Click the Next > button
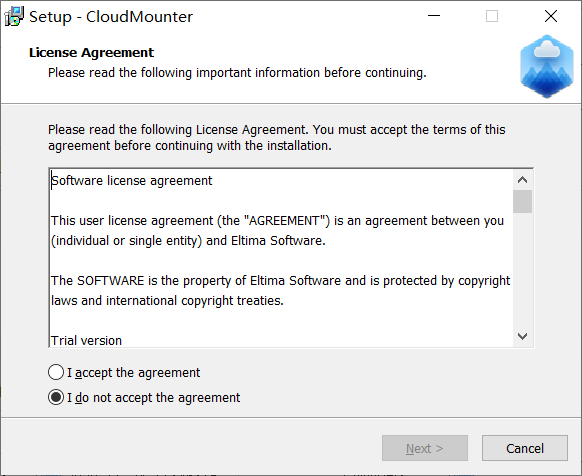This screenshot has height=476, width=582. tap(425, 448)
